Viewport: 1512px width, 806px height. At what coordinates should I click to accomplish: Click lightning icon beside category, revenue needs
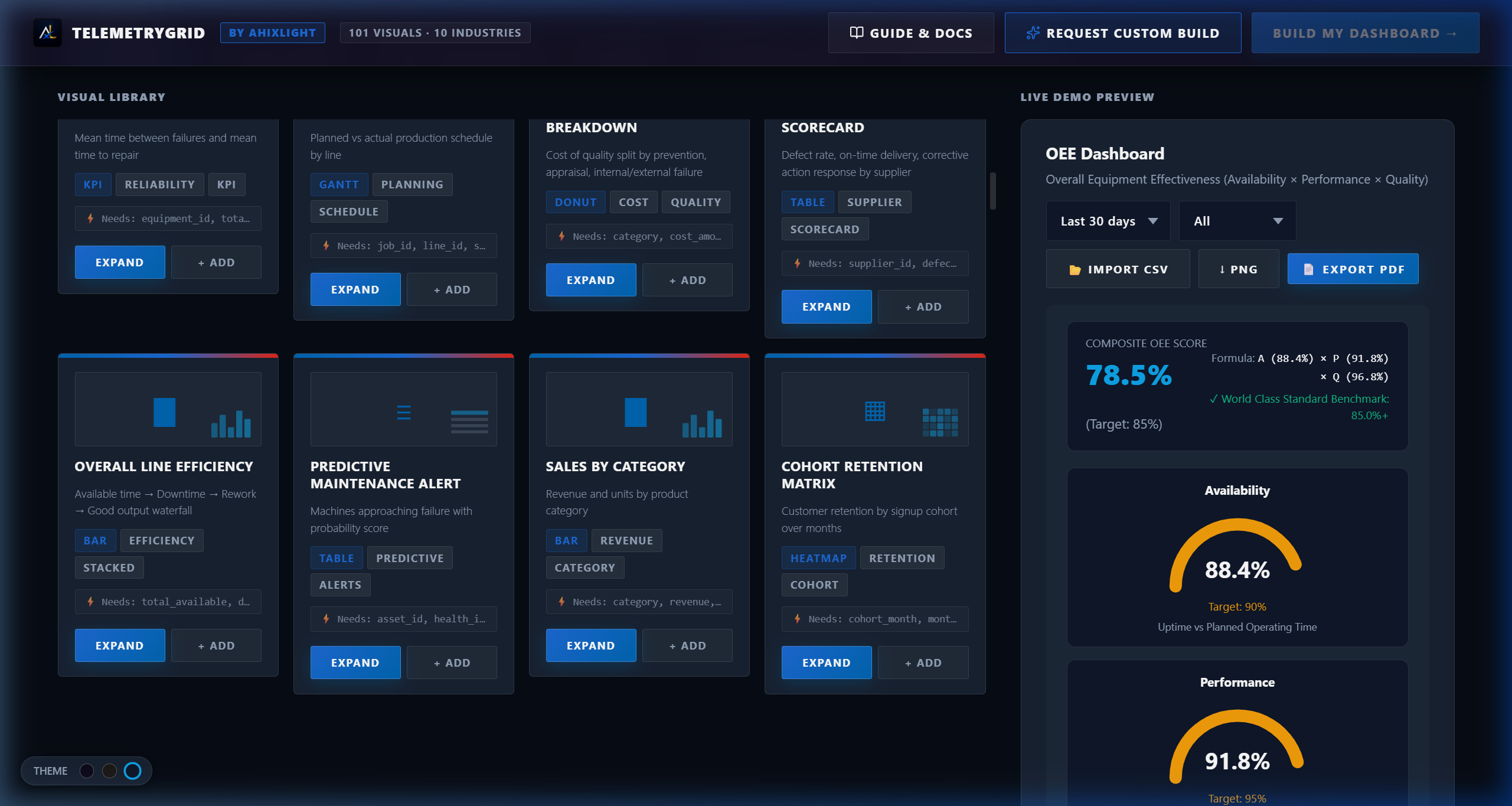click(x=561, y=602)
